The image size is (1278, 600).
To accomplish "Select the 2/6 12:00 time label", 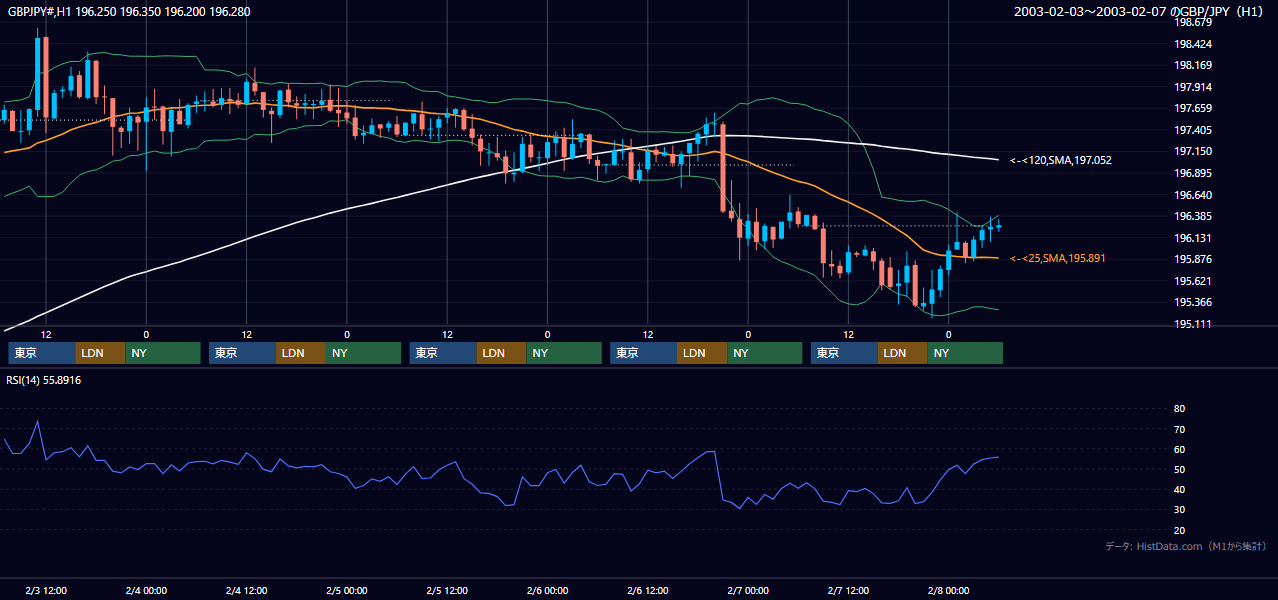I will [648, 590].
